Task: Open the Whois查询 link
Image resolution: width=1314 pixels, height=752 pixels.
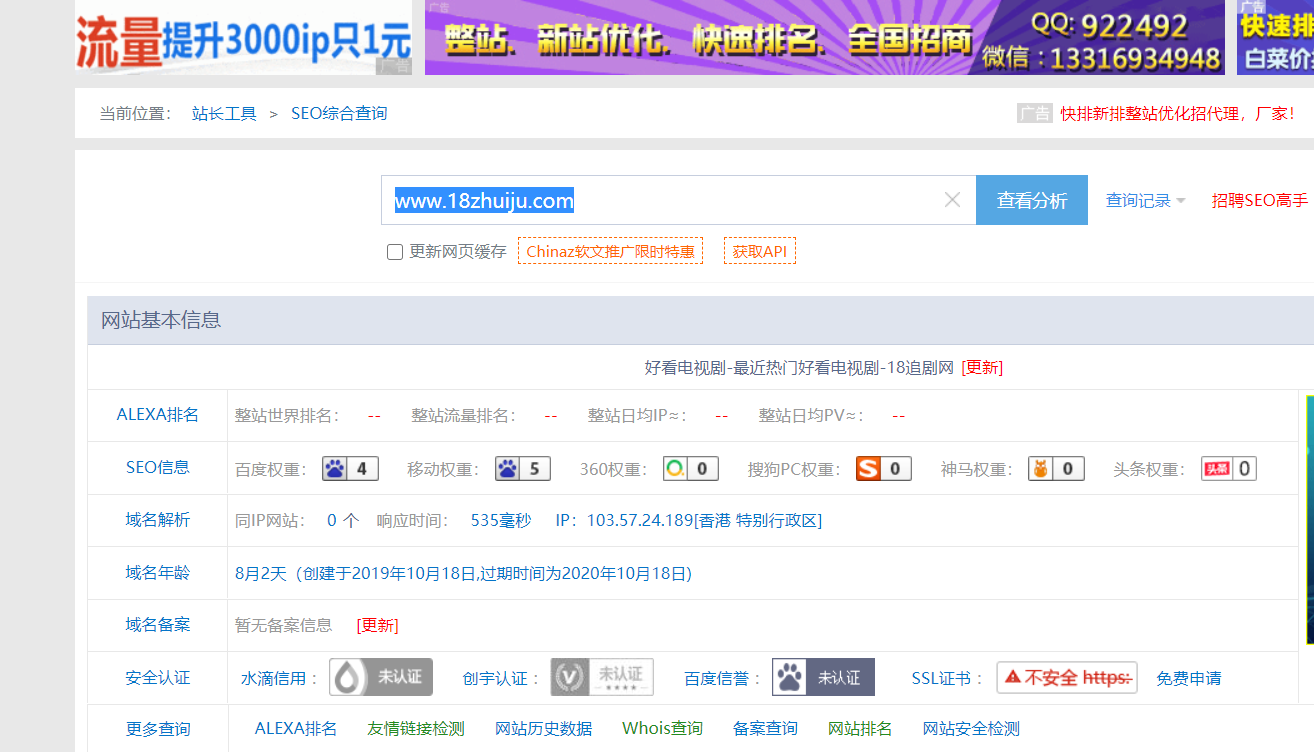Action: 662,728
